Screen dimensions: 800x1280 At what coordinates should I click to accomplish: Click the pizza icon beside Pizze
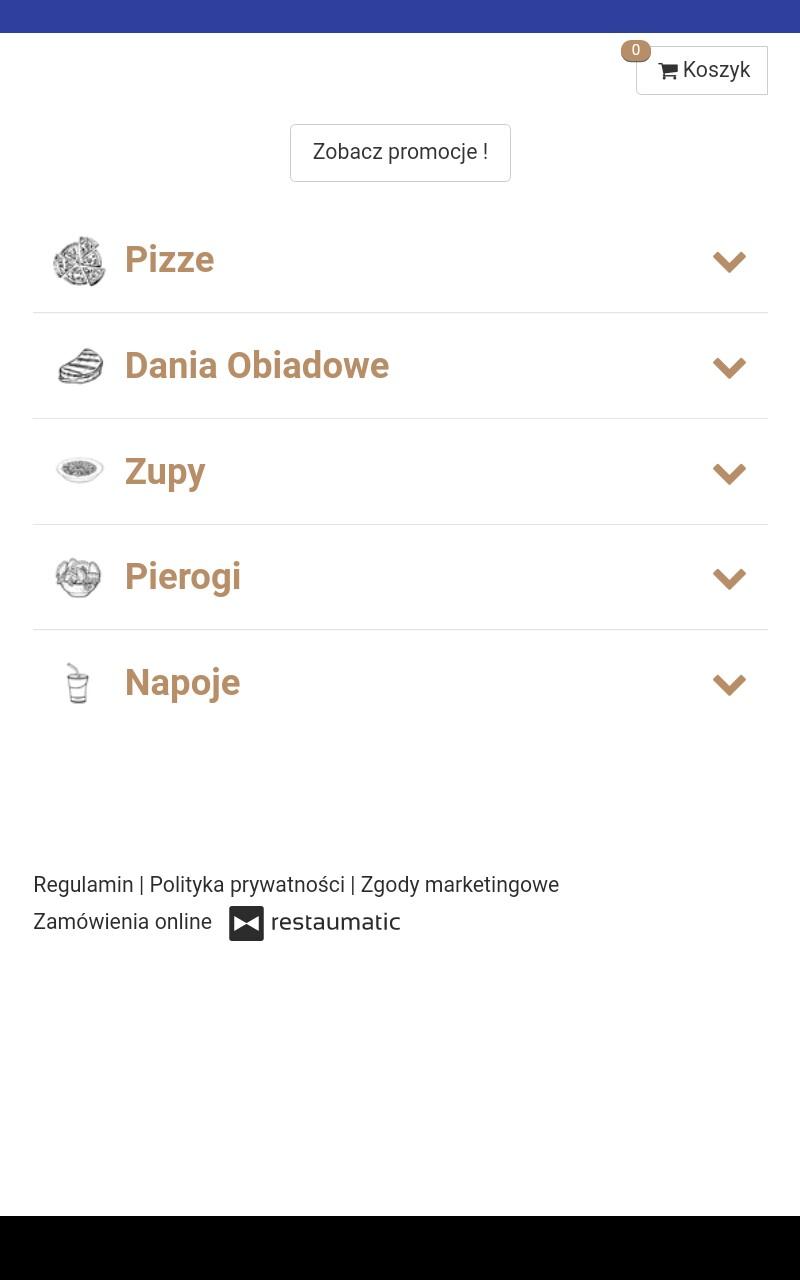point(79,261)
